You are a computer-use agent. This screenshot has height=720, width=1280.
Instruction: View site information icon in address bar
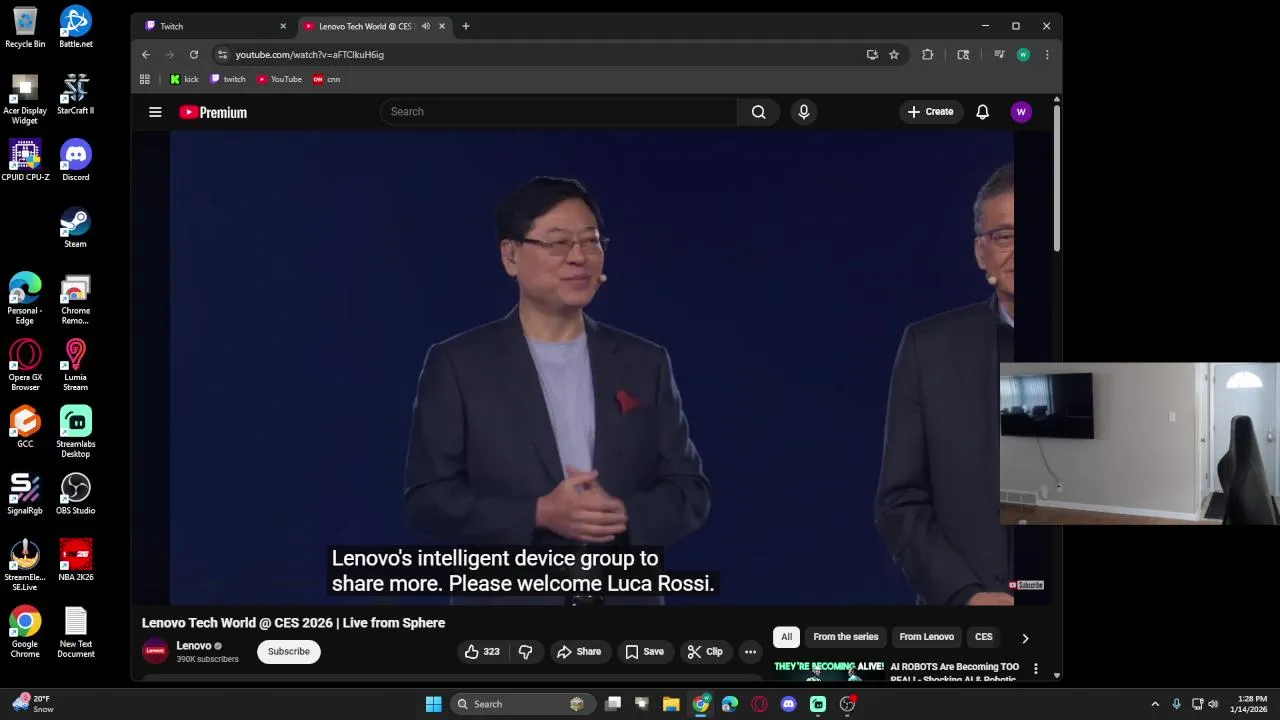click(223, 54)
